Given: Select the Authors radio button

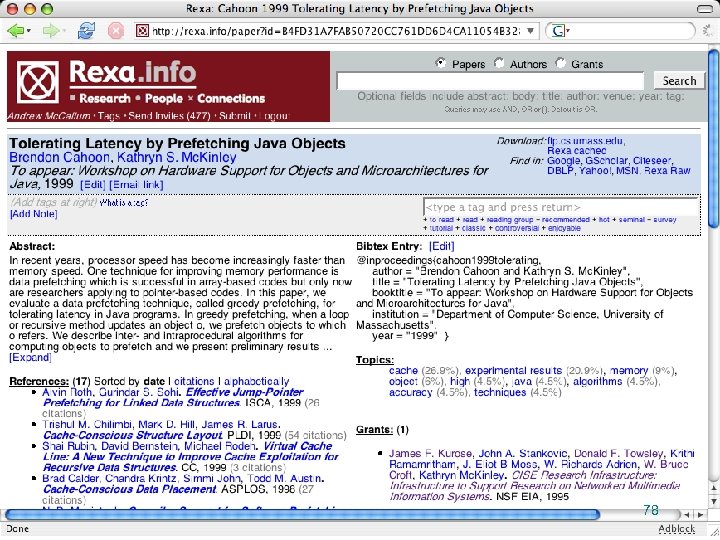Looking at the screenshot, I should [499, 63].
